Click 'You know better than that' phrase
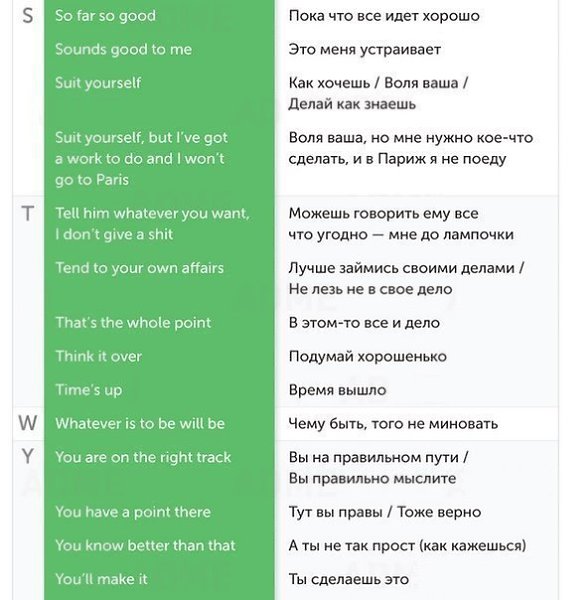 coord(145,545)
